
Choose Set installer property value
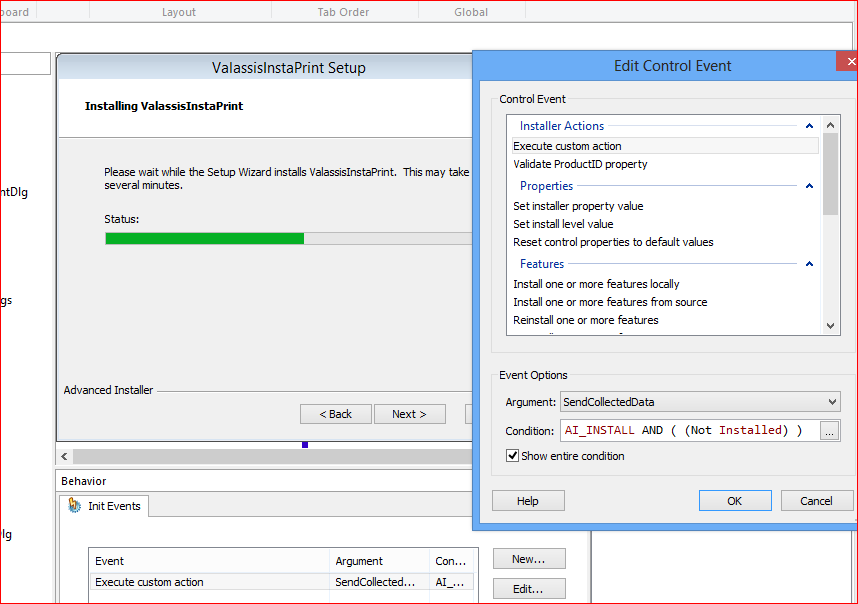578,206
